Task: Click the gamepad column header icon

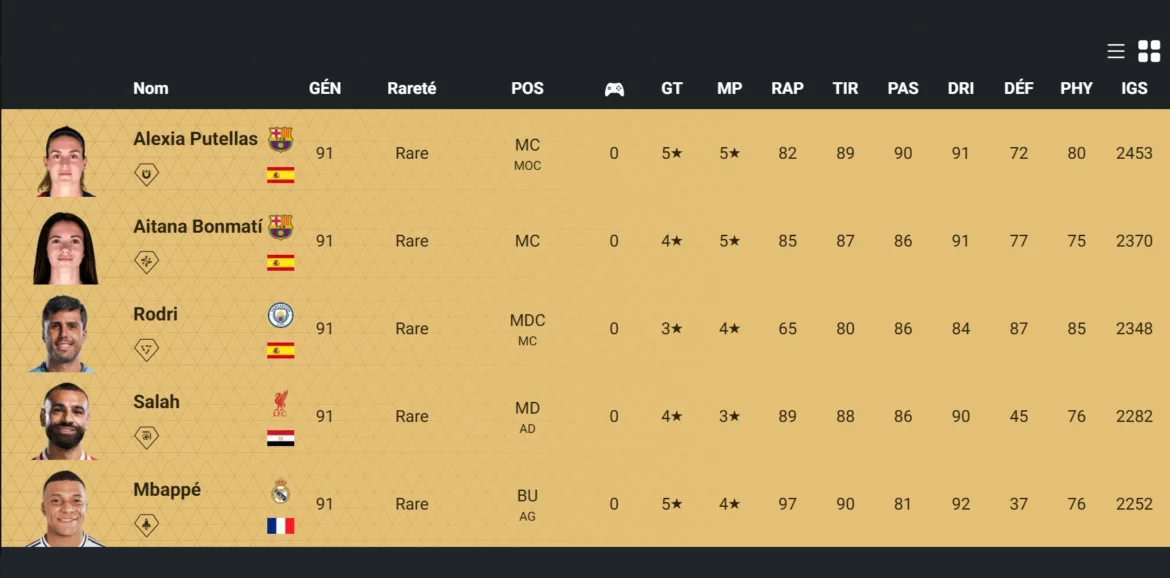Action: coord(614,88)
